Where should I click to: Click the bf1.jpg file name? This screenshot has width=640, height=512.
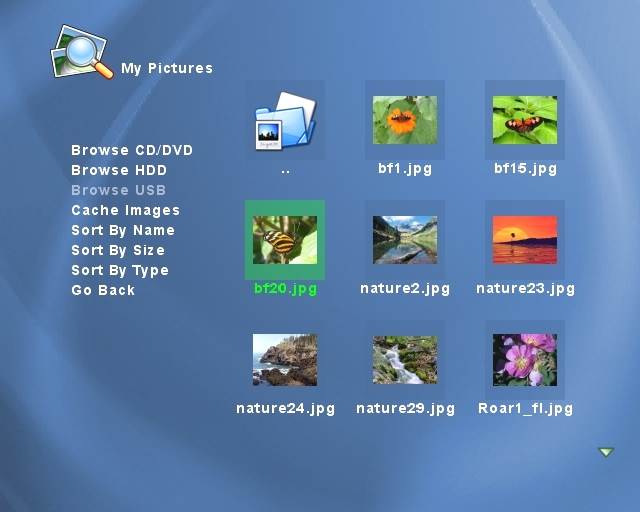pyautogui.click(x=405, y=169)
